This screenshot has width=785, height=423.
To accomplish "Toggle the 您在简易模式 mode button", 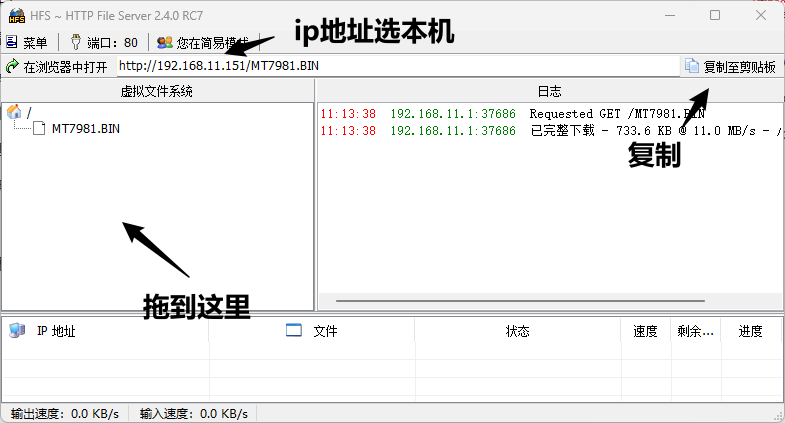I will (202, 43).
